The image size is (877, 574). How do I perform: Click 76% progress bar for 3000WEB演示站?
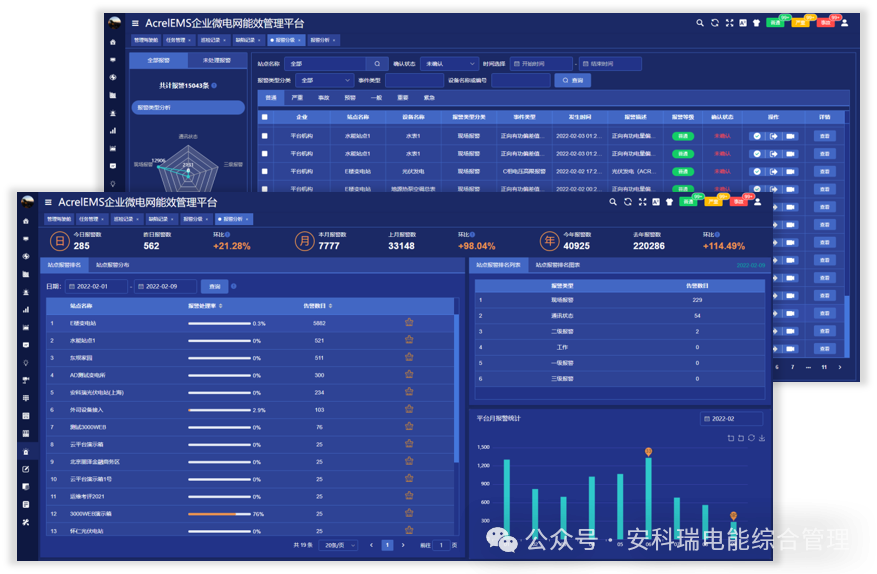[219, 514]
